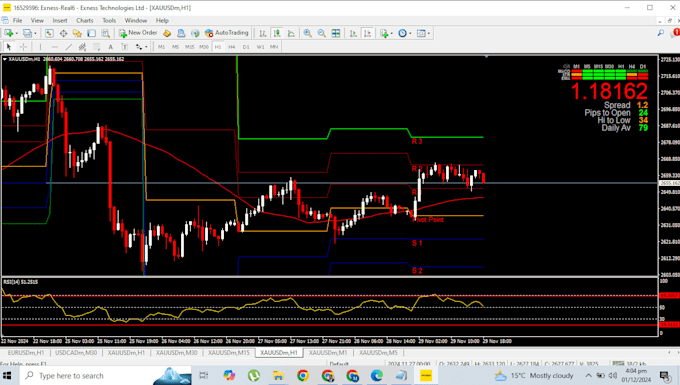This screenshot has height=385, width=680.
Task: Expand the Profiles dropdown arrow
Action: (x=35, y=33)
